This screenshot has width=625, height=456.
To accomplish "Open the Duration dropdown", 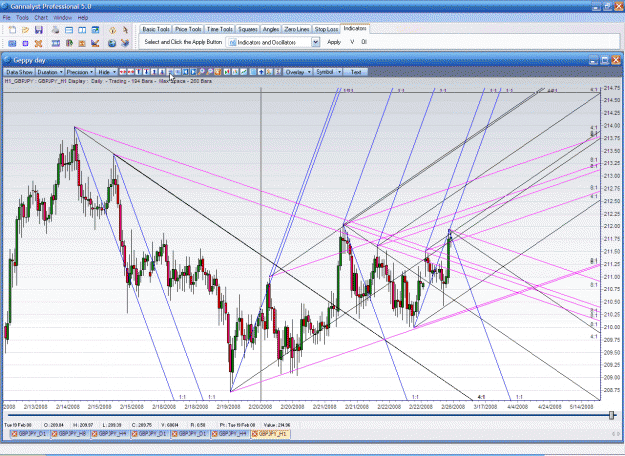I will coord(50,72).
